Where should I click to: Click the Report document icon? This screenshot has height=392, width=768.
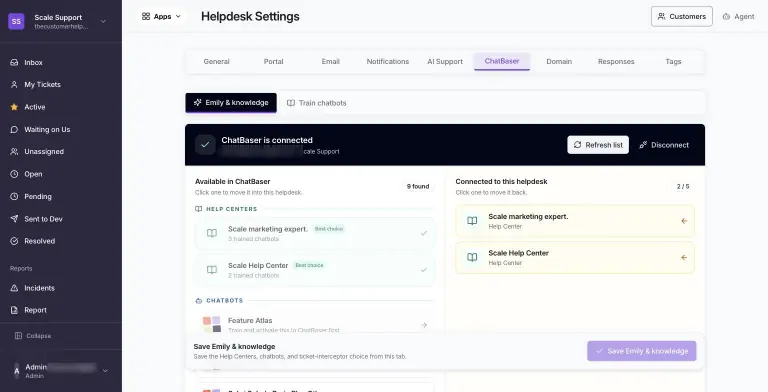pos(14,310)
